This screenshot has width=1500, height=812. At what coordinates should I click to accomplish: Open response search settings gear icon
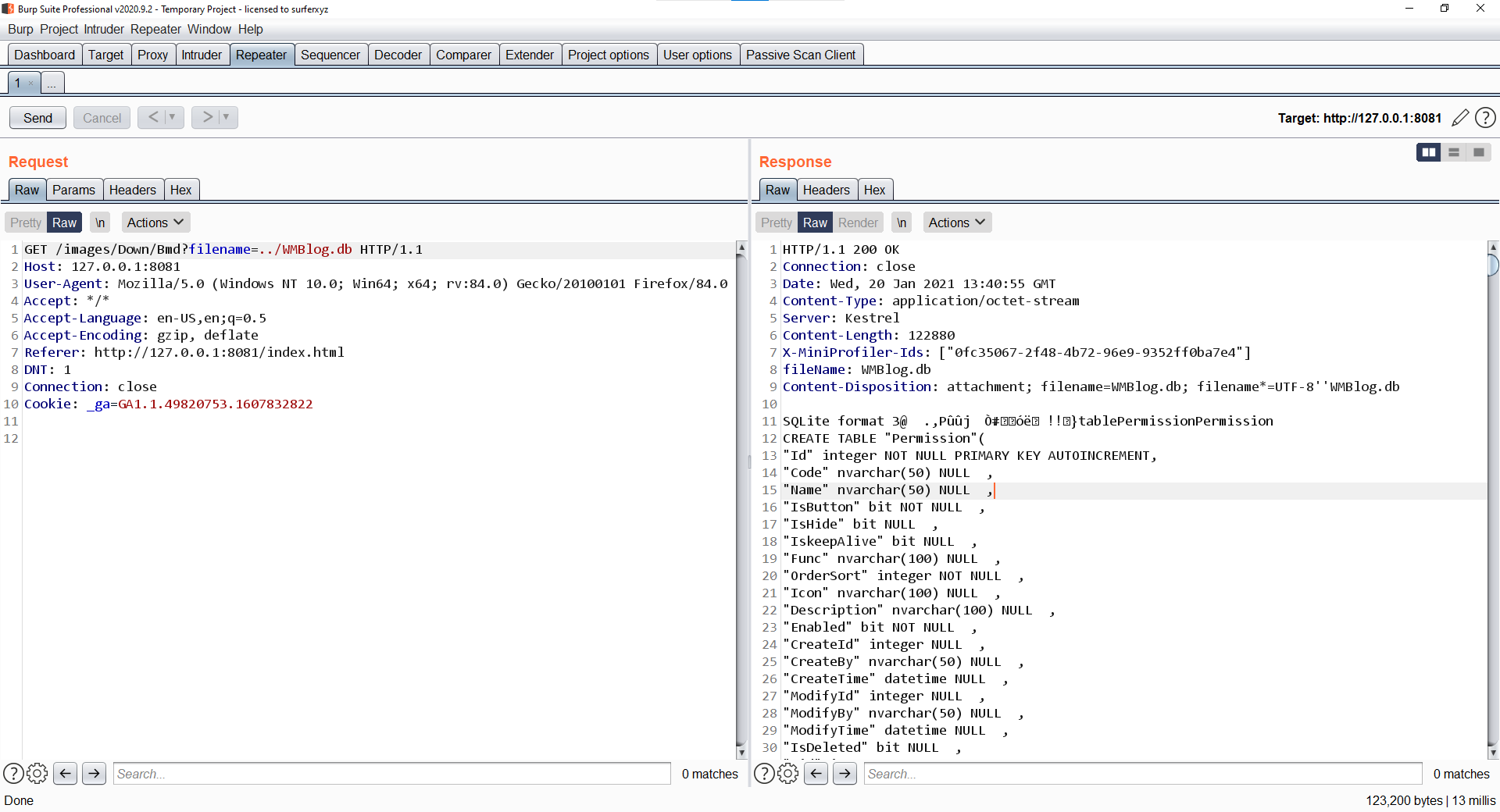pos(787,774)
